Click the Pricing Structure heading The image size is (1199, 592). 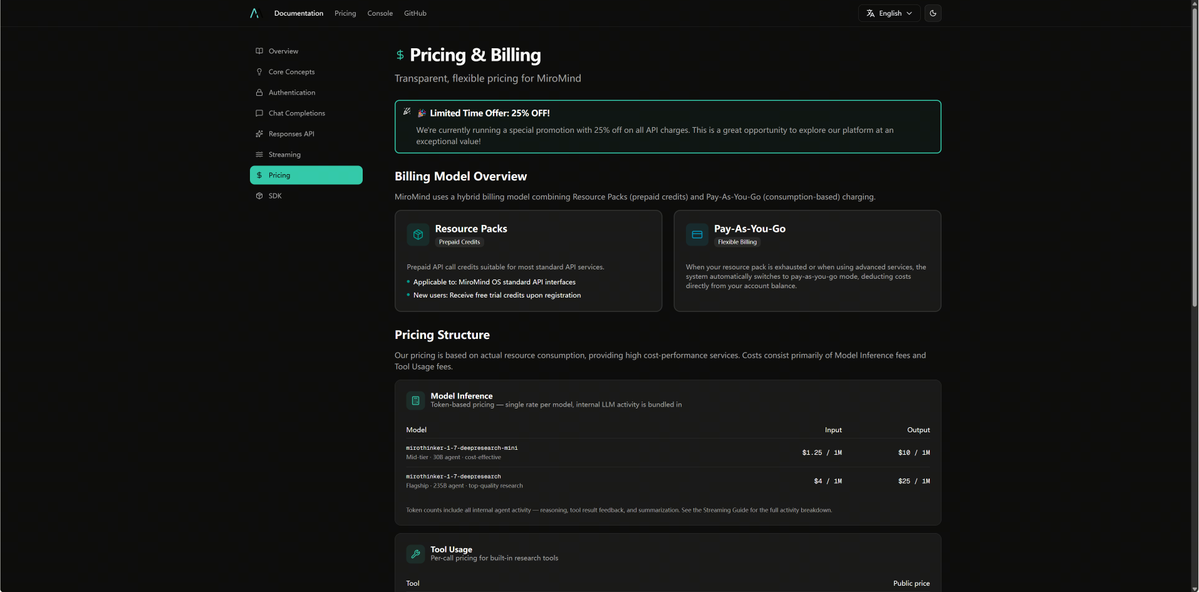[x=442, y=335]
